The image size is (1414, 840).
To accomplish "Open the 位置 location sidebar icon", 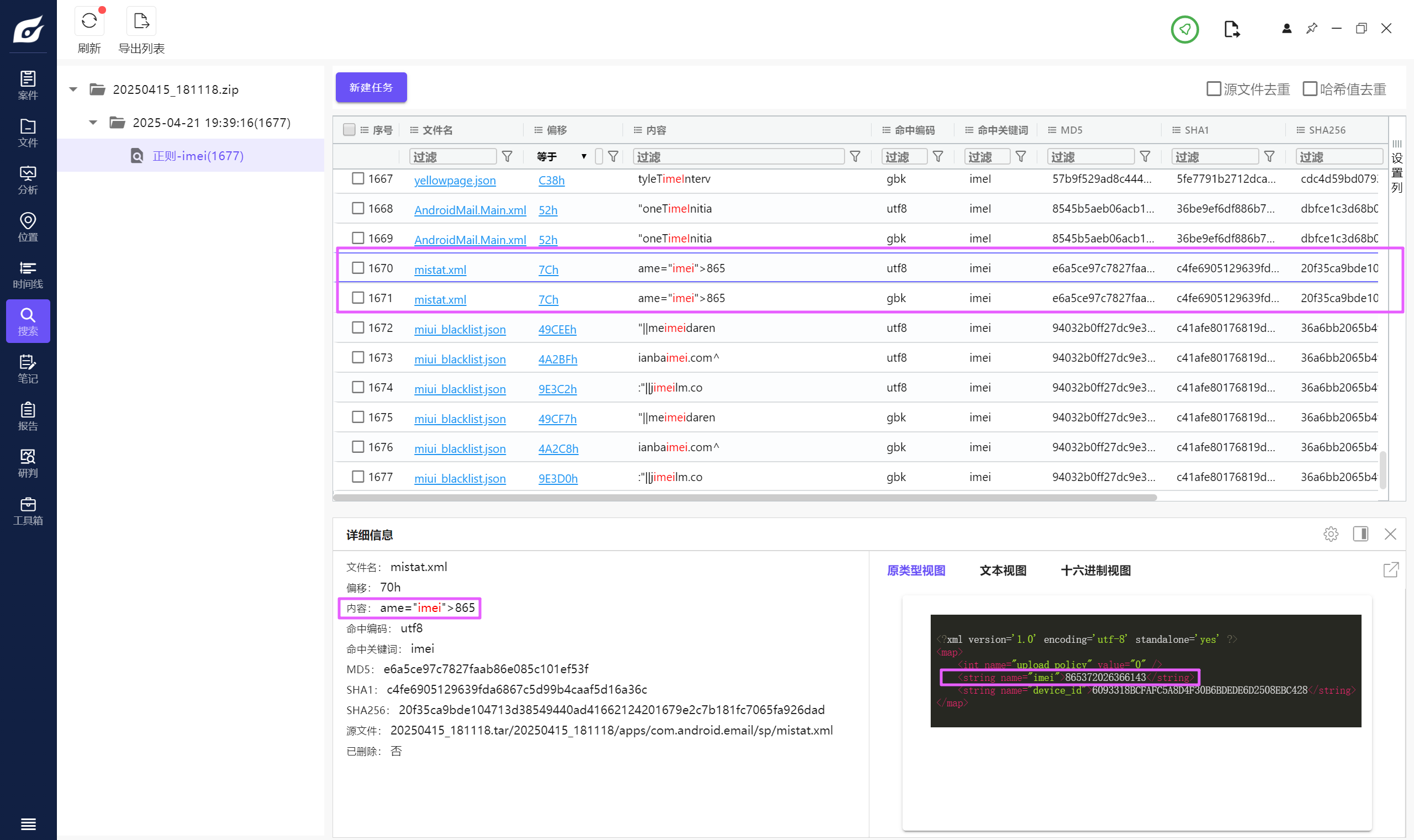I will click(x=28, y=226).
